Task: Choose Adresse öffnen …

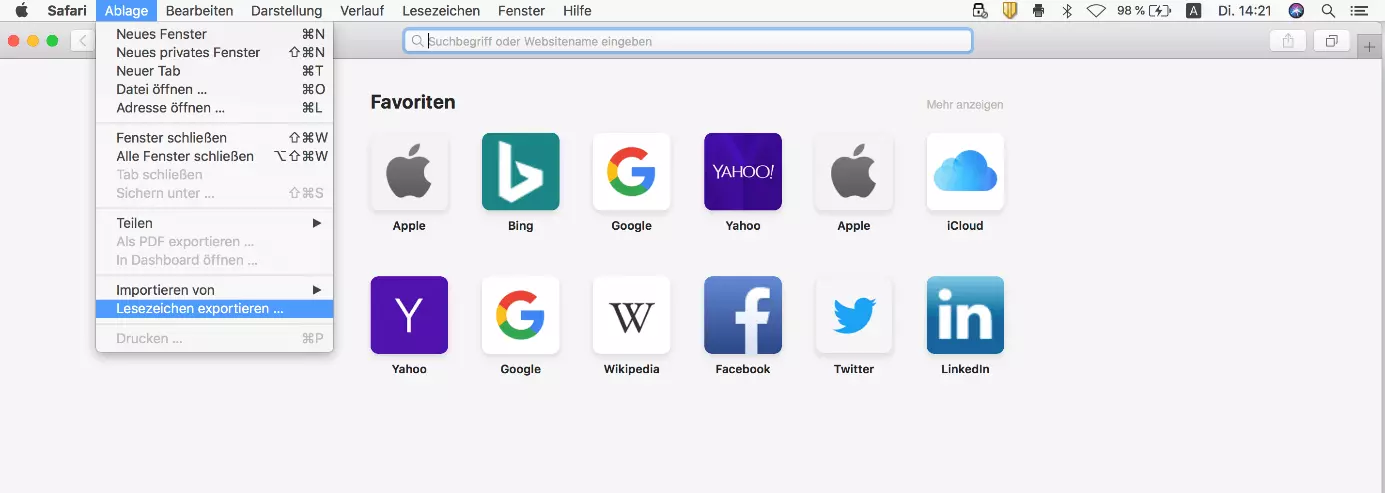Action: 214,108
